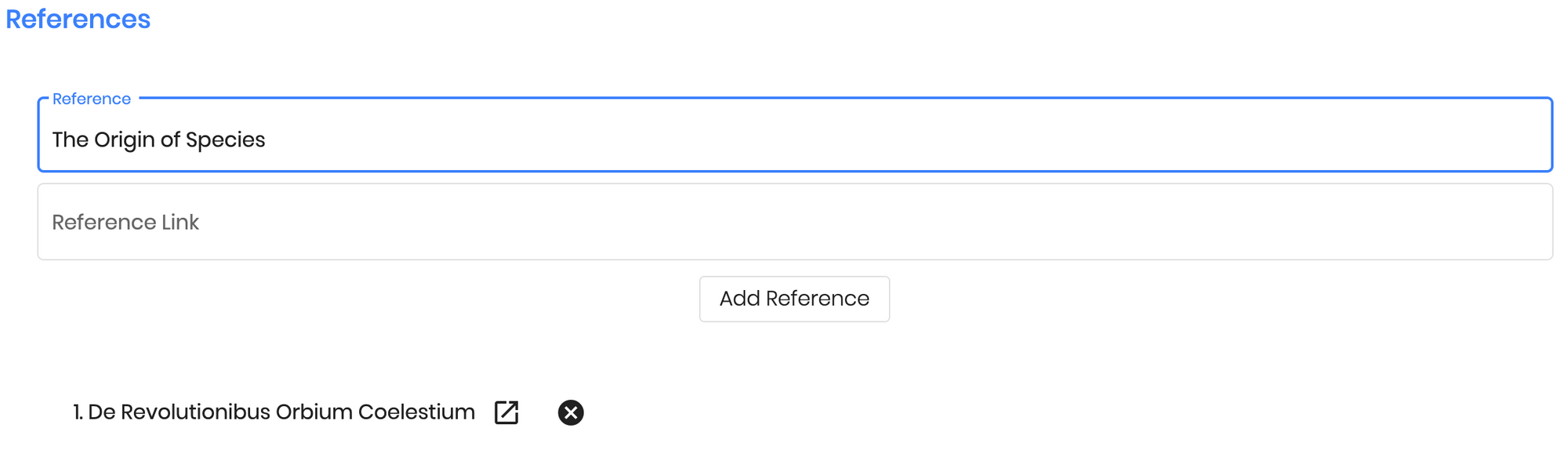Click inside the Reference text field
Viewport: 1568px width, 457px height.
[x=795, y=135]
